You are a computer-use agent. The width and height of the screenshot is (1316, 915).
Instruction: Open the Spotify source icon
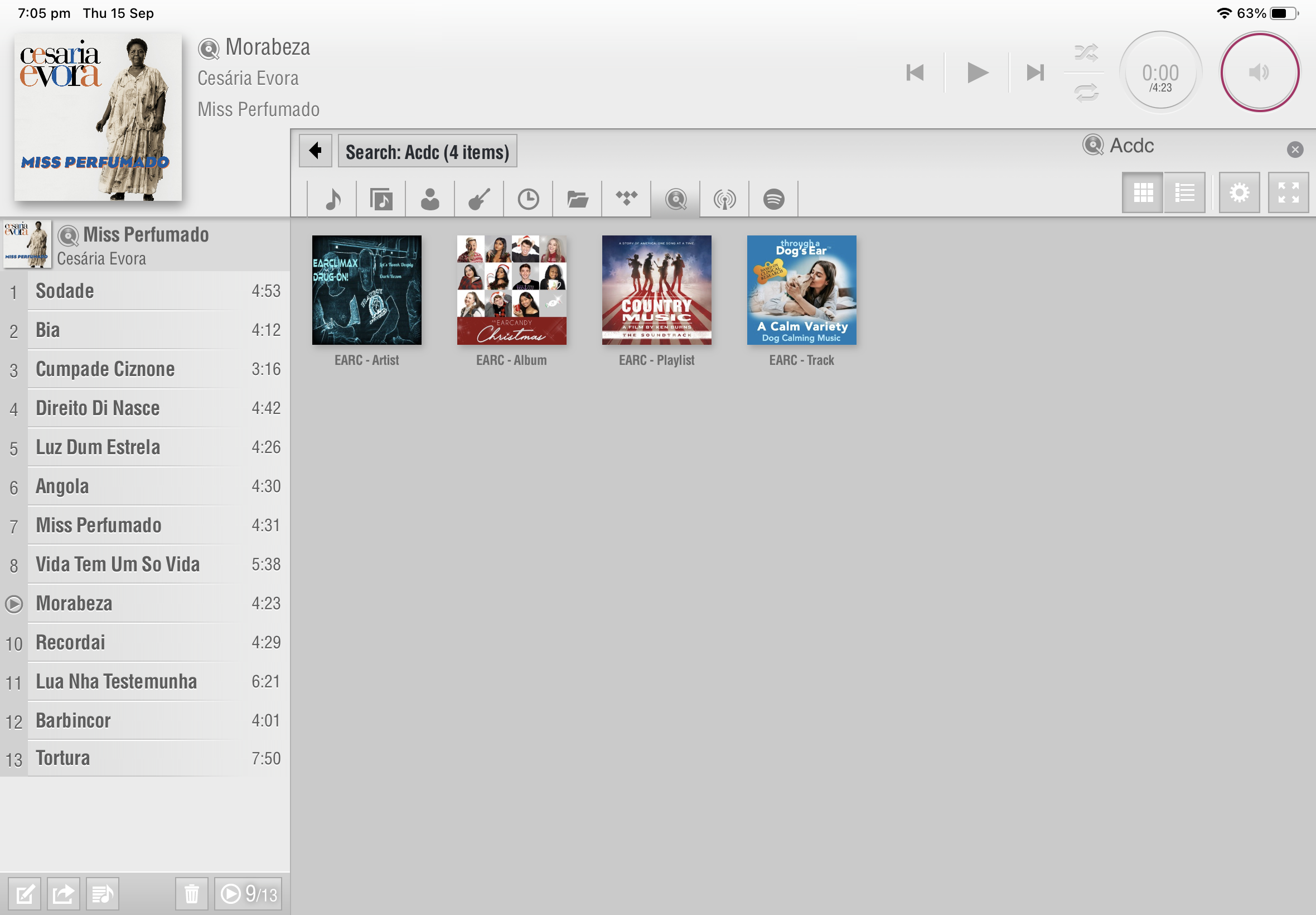[x=773, y=200]
